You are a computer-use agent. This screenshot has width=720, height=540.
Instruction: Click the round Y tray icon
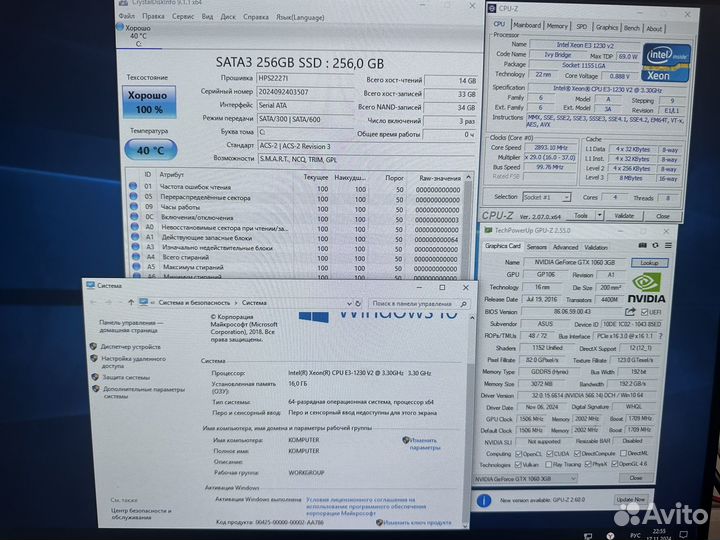610,535
